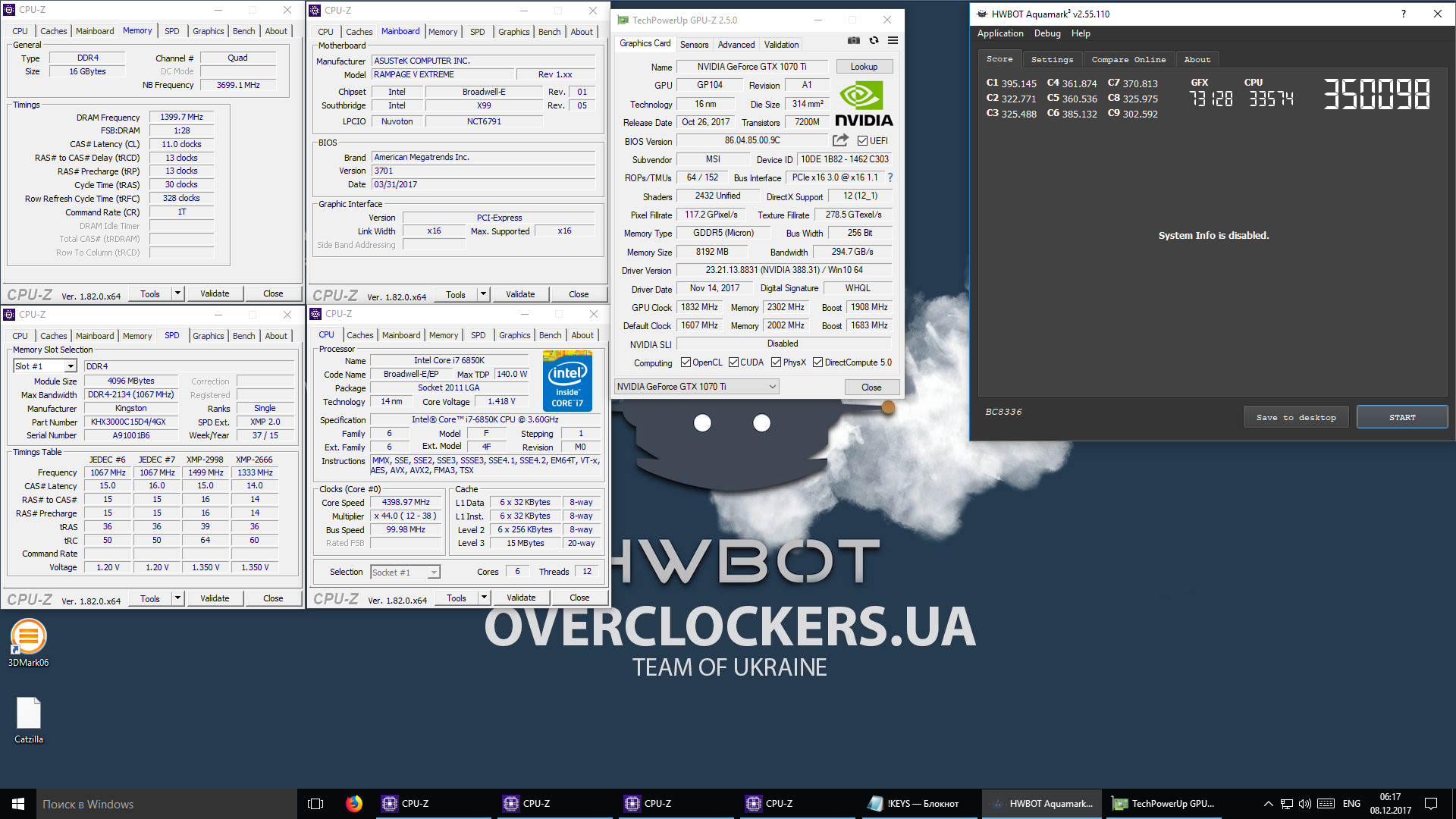The height and width of the screenshot is (819, 1456).
Task: Toggle DirectCompute 5.0 checkbox
Action: click(x=817, y=362)
